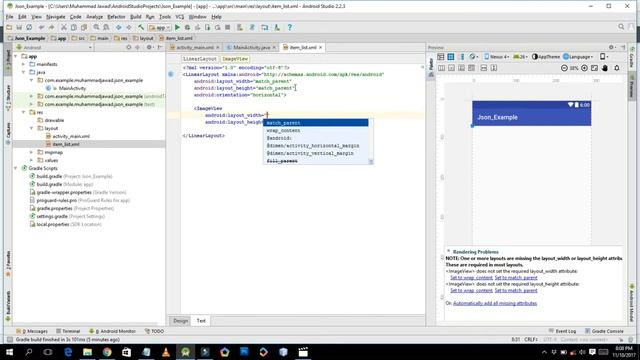This screenshot has height=360, width=640.
Task: Open Help via question mark icon
Action: tap(289, 27)
